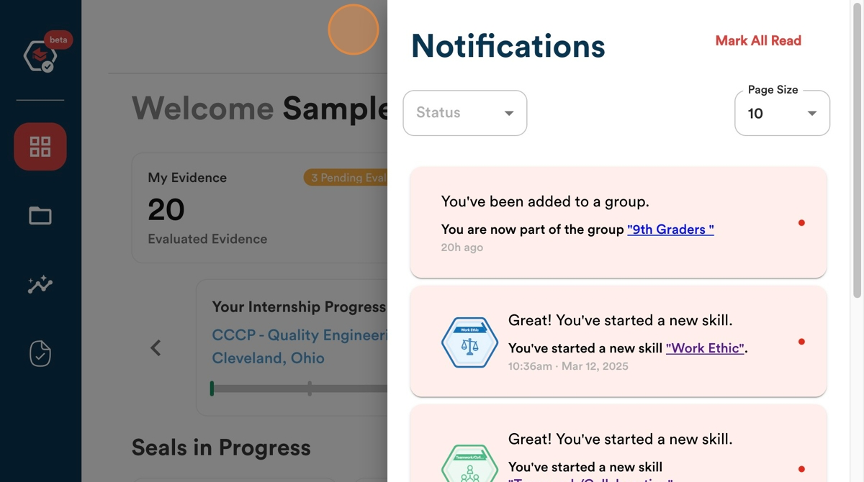Viewport: 864px width, 482px height.
Task: Click the orange highlighted circle icon at top
Action: [x=353, y=30]
